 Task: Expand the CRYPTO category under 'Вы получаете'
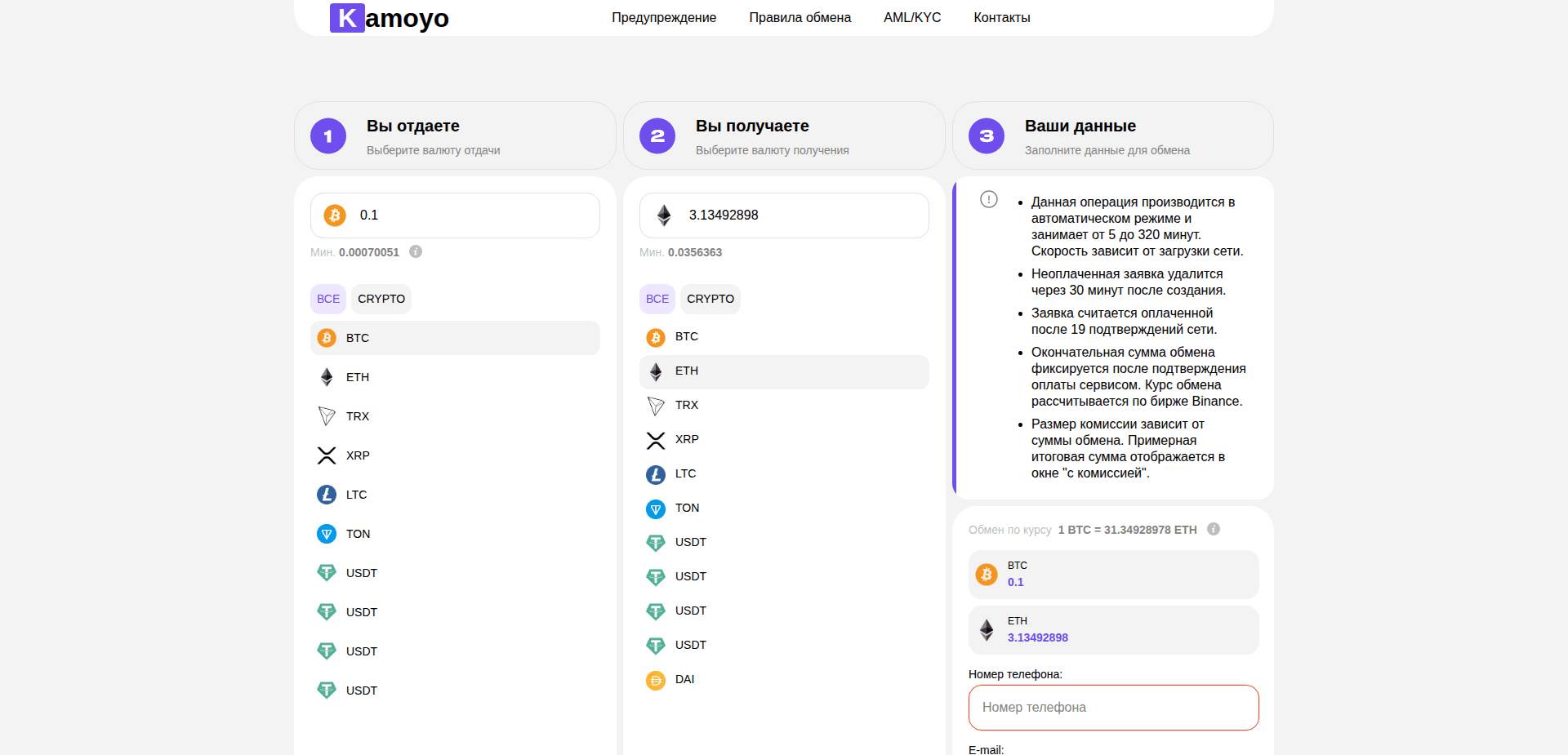710,299
